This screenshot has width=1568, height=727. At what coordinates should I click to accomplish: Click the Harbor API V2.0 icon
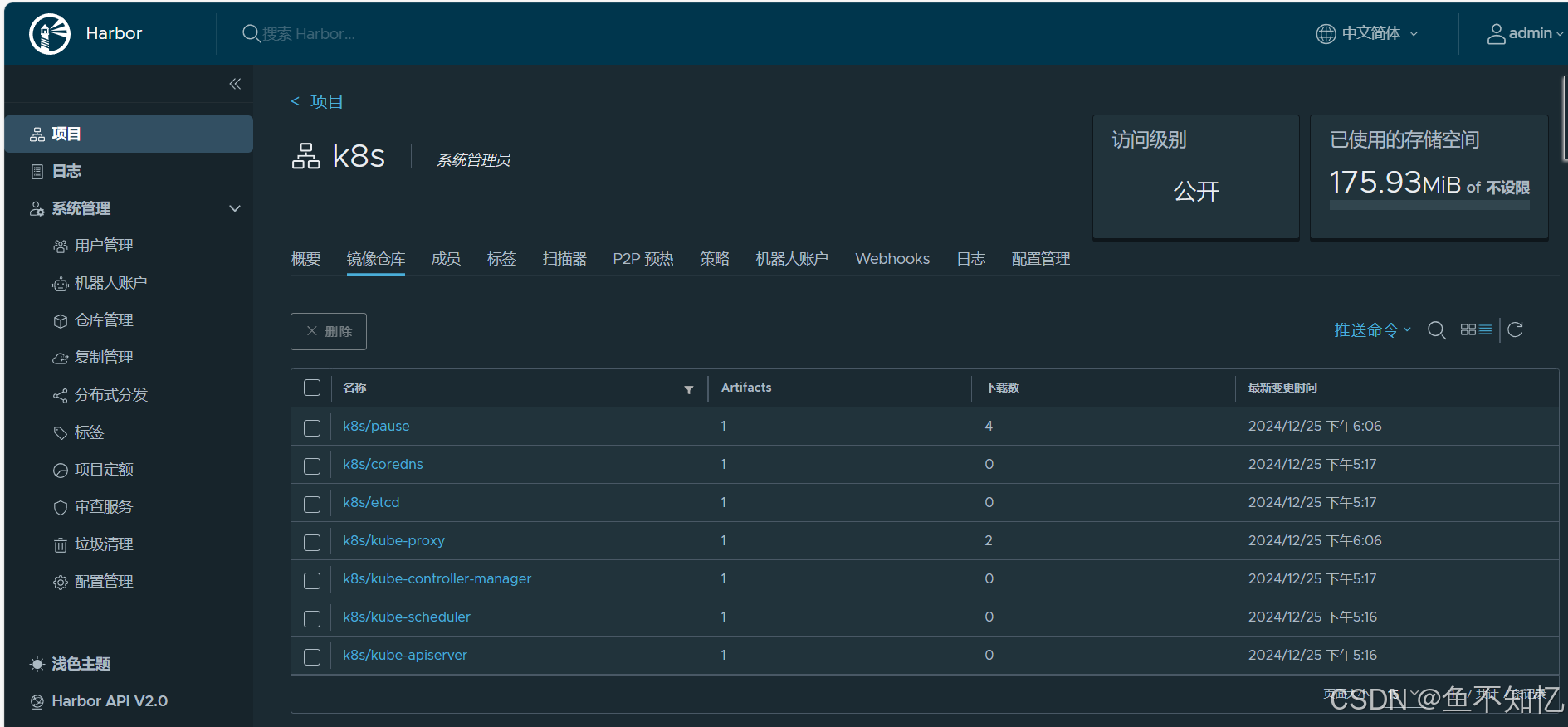click(x=37, y=702)
